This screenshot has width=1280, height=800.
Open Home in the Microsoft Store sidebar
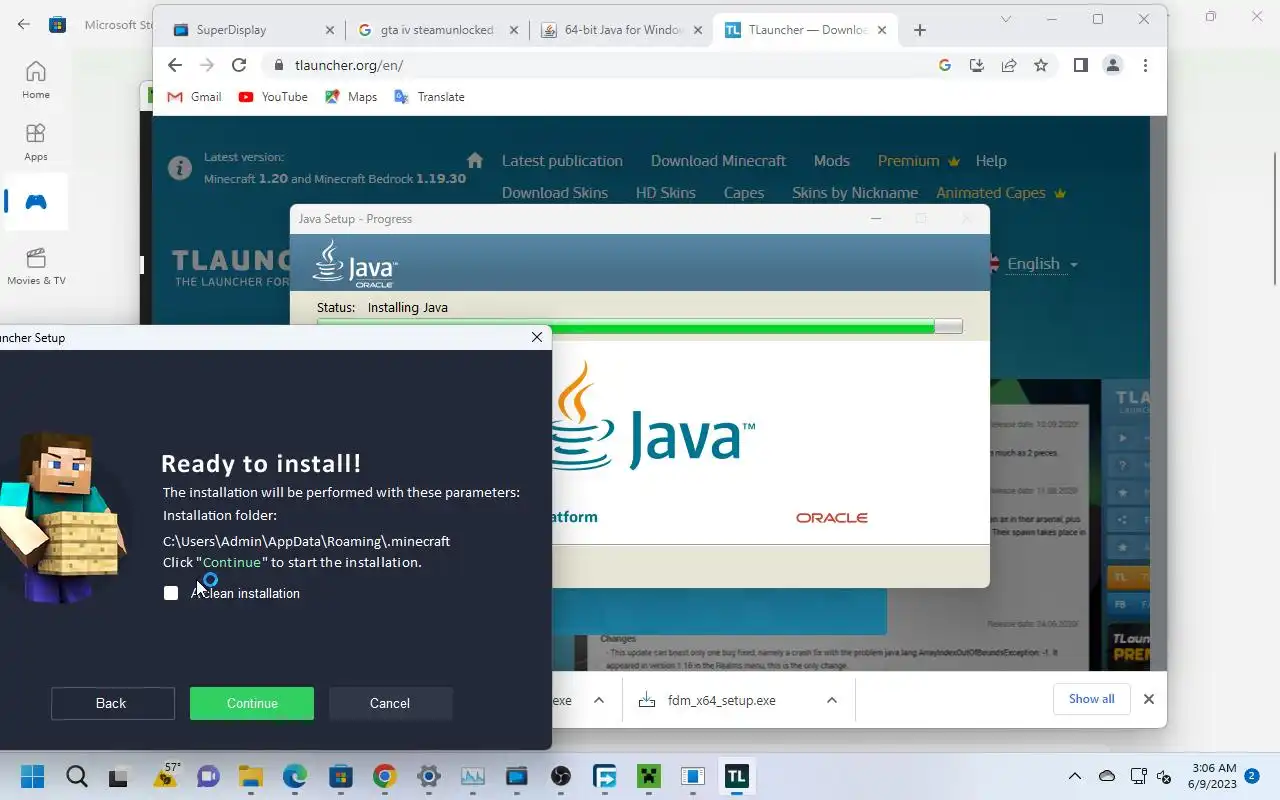tap(36, 80)
